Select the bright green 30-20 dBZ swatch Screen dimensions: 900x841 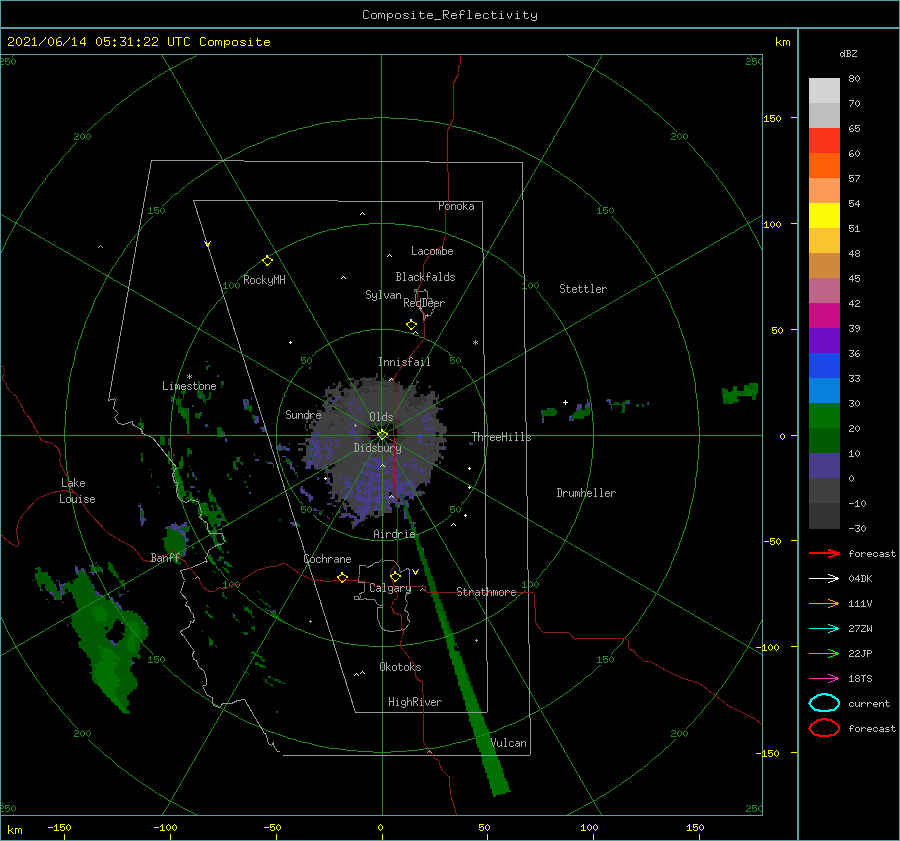point(824,416)
